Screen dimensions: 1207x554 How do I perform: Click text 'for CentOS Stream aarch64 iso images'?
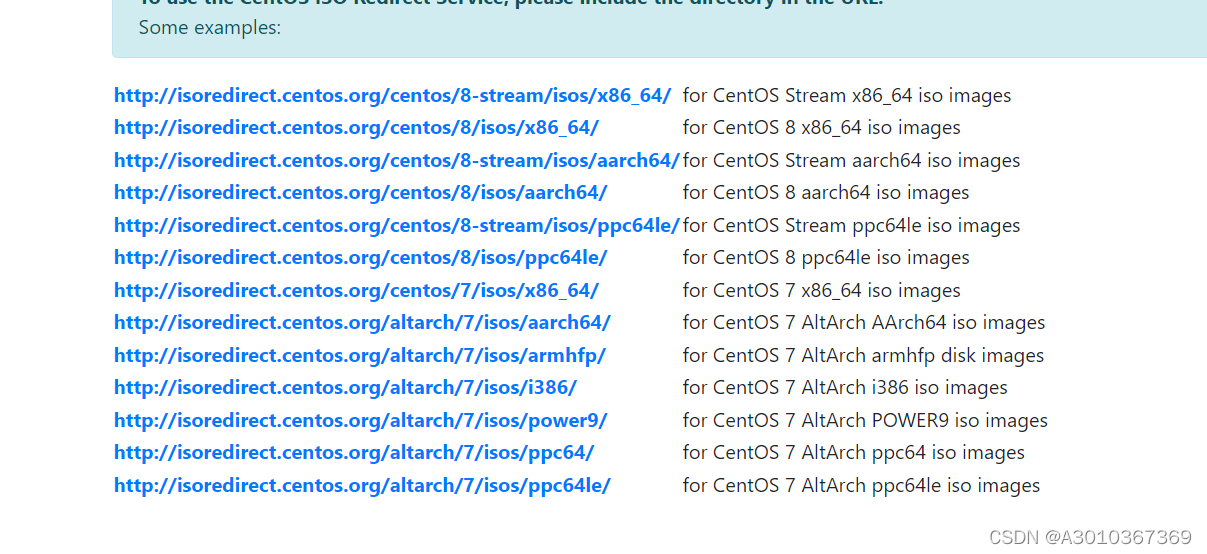852,161
